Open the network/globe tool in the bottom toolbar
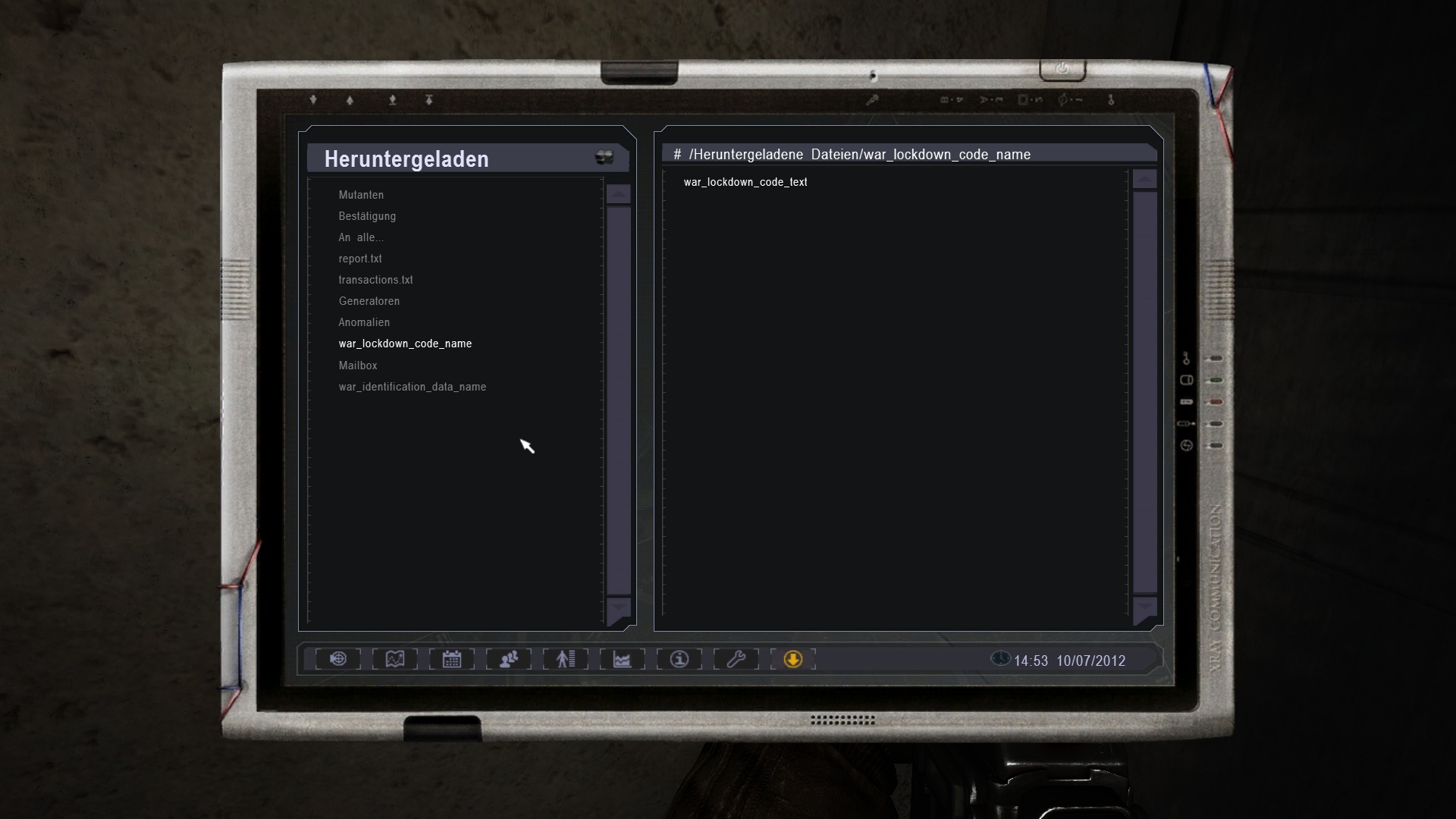This screenshot has width=1456, height=819. coord(337,660)
